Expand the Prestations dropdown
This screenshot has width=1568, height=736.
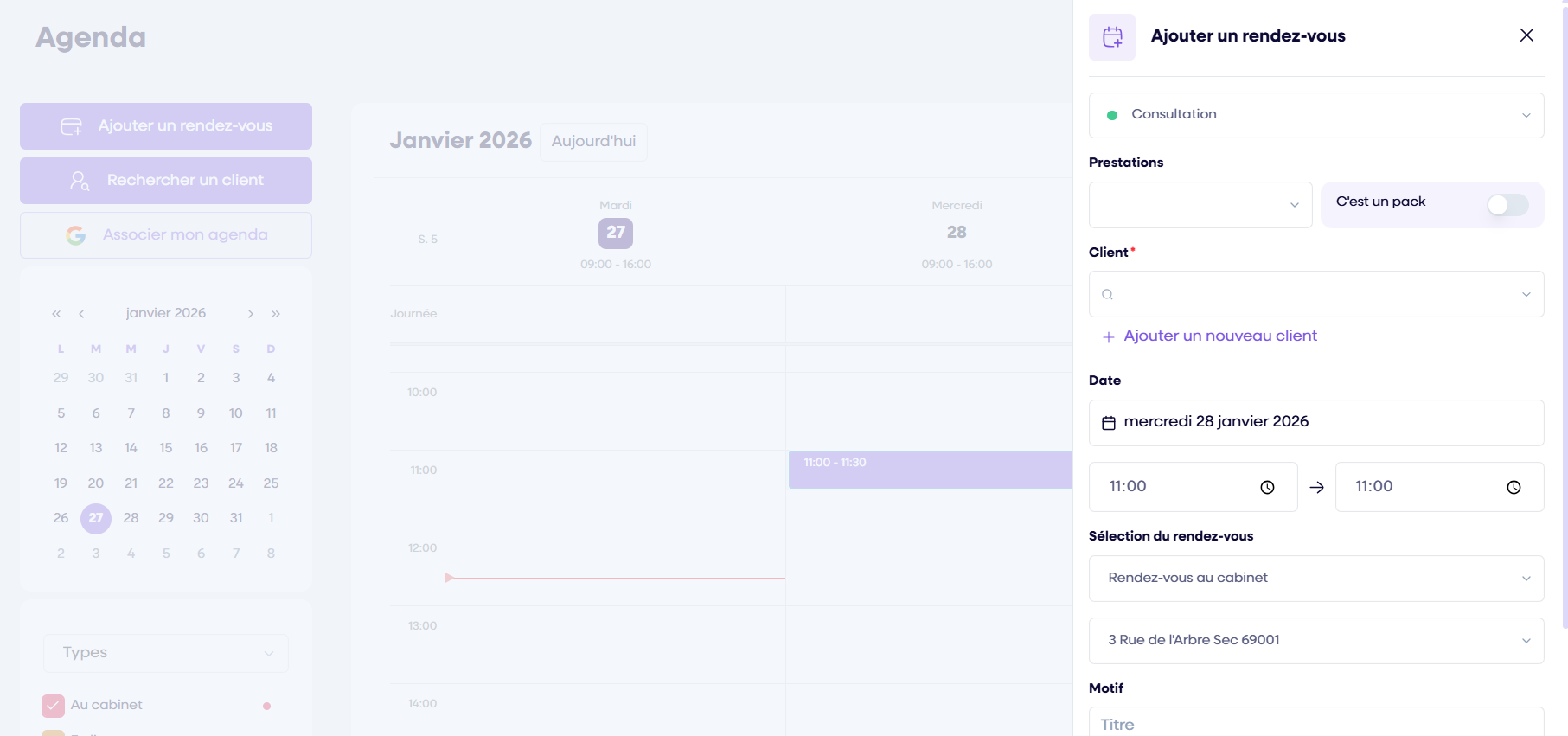[x=1200, y=205]
